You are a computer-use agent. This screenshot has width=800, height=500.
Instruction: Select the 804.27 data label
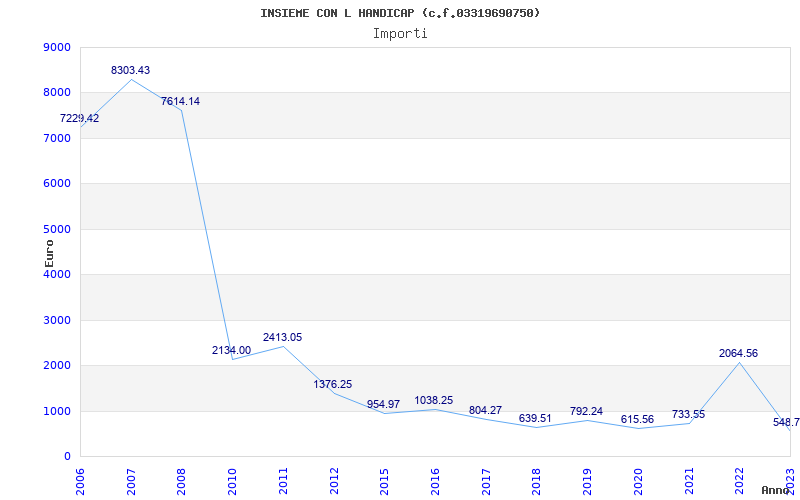coord(485,410)
